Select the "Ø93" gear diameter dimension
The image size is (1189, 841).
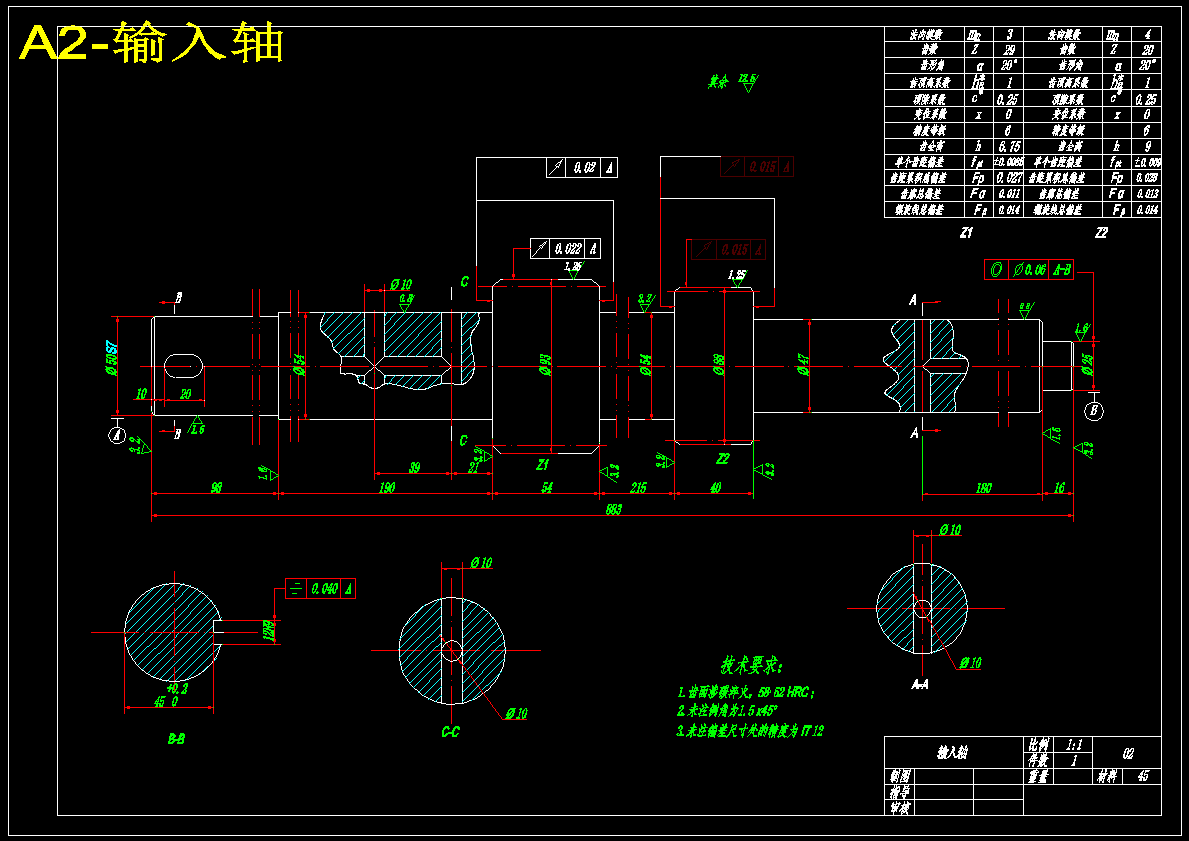[x=544, y=365]
